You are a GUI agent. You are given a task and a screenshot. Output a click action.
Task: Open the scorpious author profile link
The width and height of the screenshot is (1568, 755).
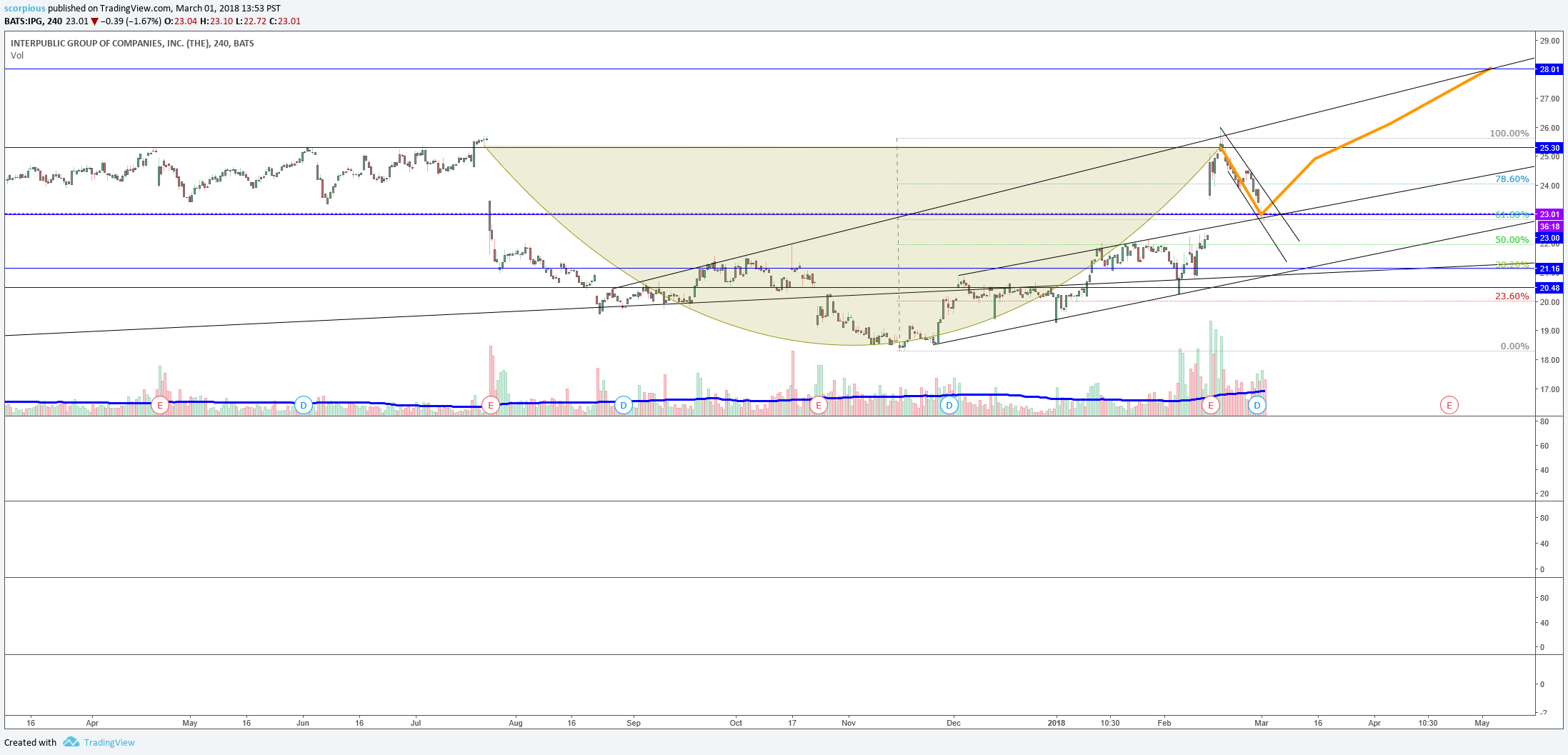(x=25, y=9)
